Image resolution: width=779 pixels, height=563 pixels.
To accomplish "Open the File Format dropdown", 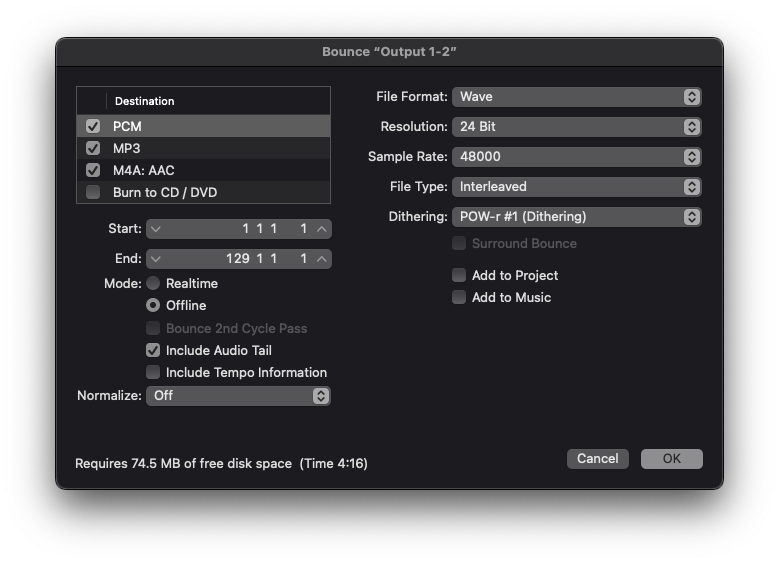I will coord(576,97).
